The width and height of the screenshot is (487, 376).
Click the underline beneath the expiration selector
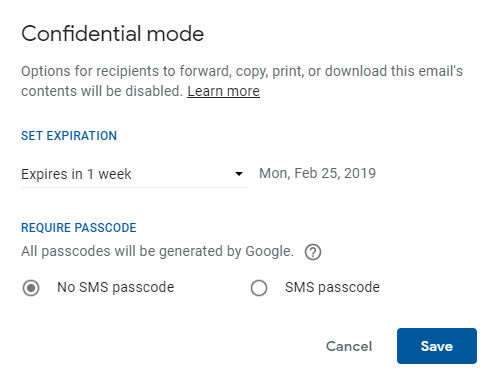coord(135,187)
